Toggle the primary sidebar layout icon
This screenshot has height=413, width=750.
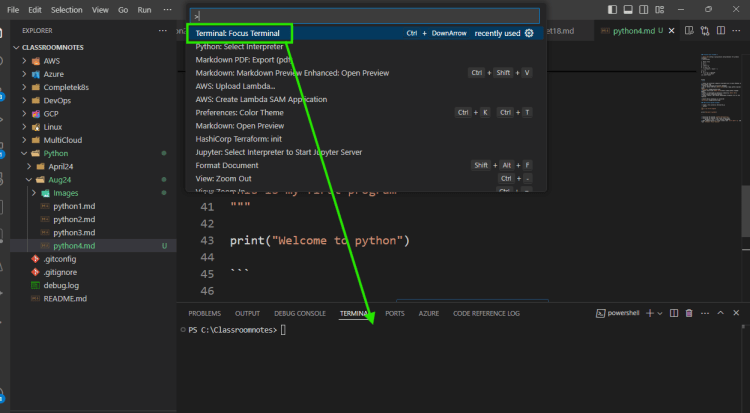(612, 10)
